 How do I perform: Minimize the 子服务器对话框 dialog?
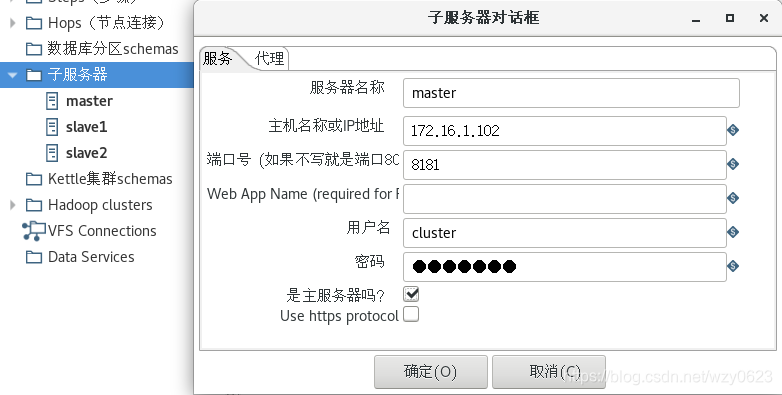point(696,19)
